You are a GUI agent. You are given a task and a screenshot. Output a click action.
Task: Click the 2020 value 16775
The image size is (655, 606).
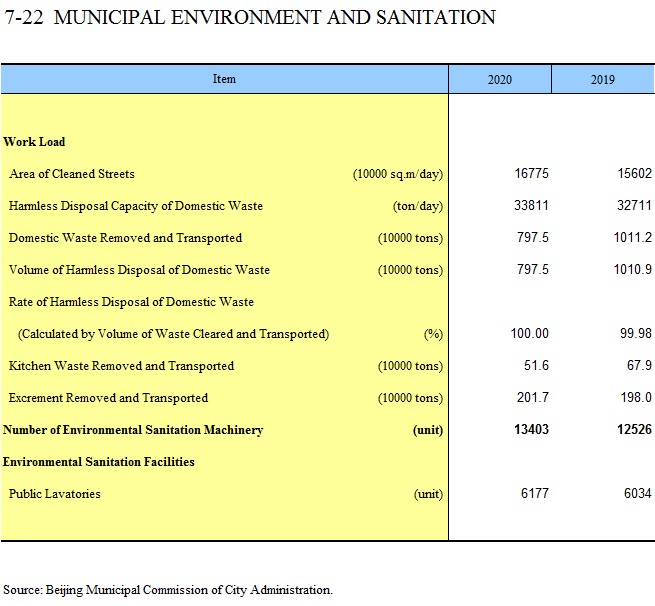pyautogui.click(x=531, y=174)
